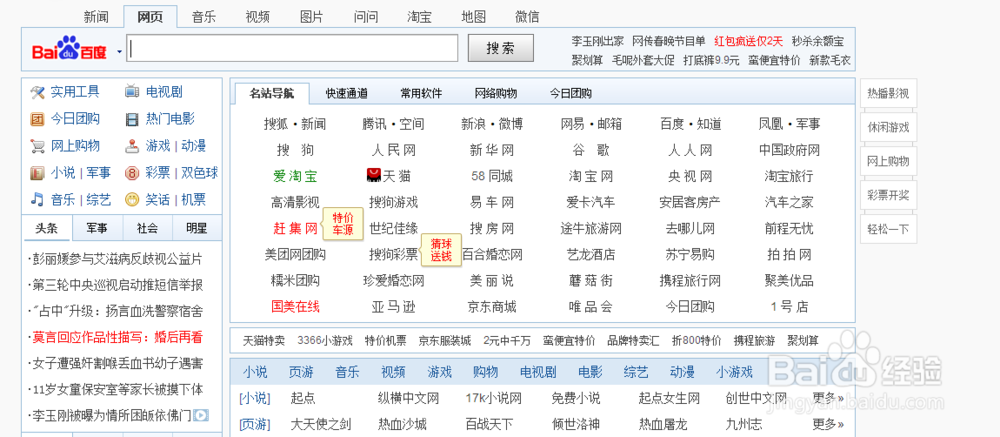
Task: Click the 猜球送钱 tooltip badge
Action: pos(441,251)
